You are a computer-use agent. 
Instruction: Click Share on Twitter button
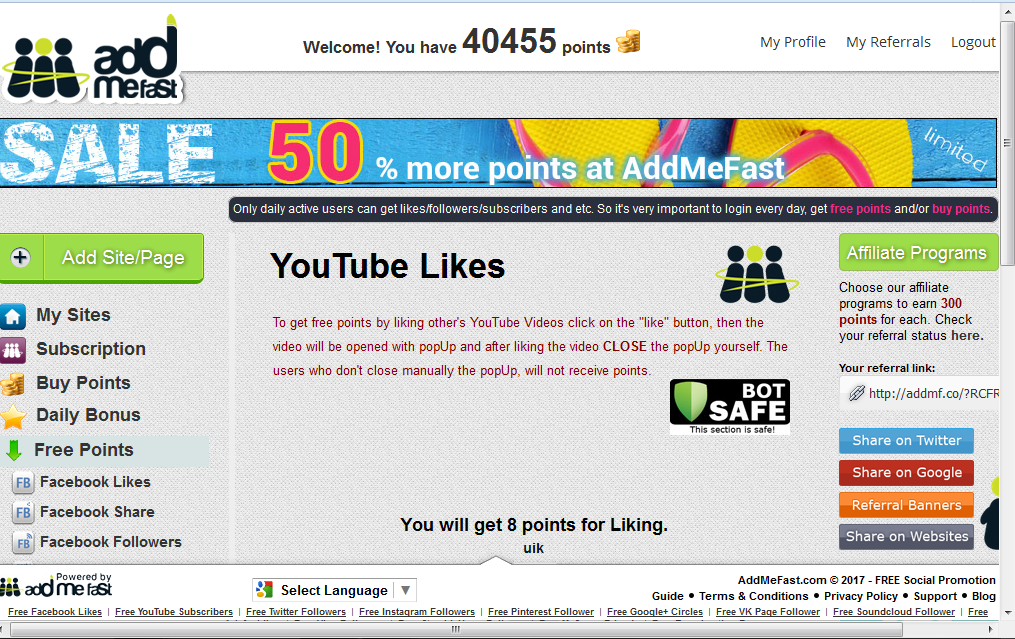(x=906, y=440)
